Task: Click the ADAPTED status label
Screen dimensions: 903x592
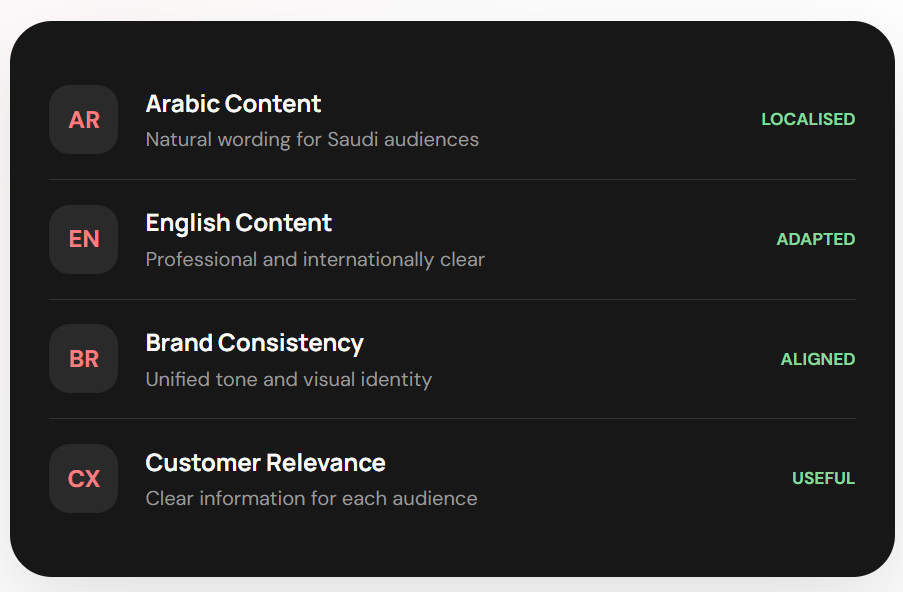Action: 815,239
